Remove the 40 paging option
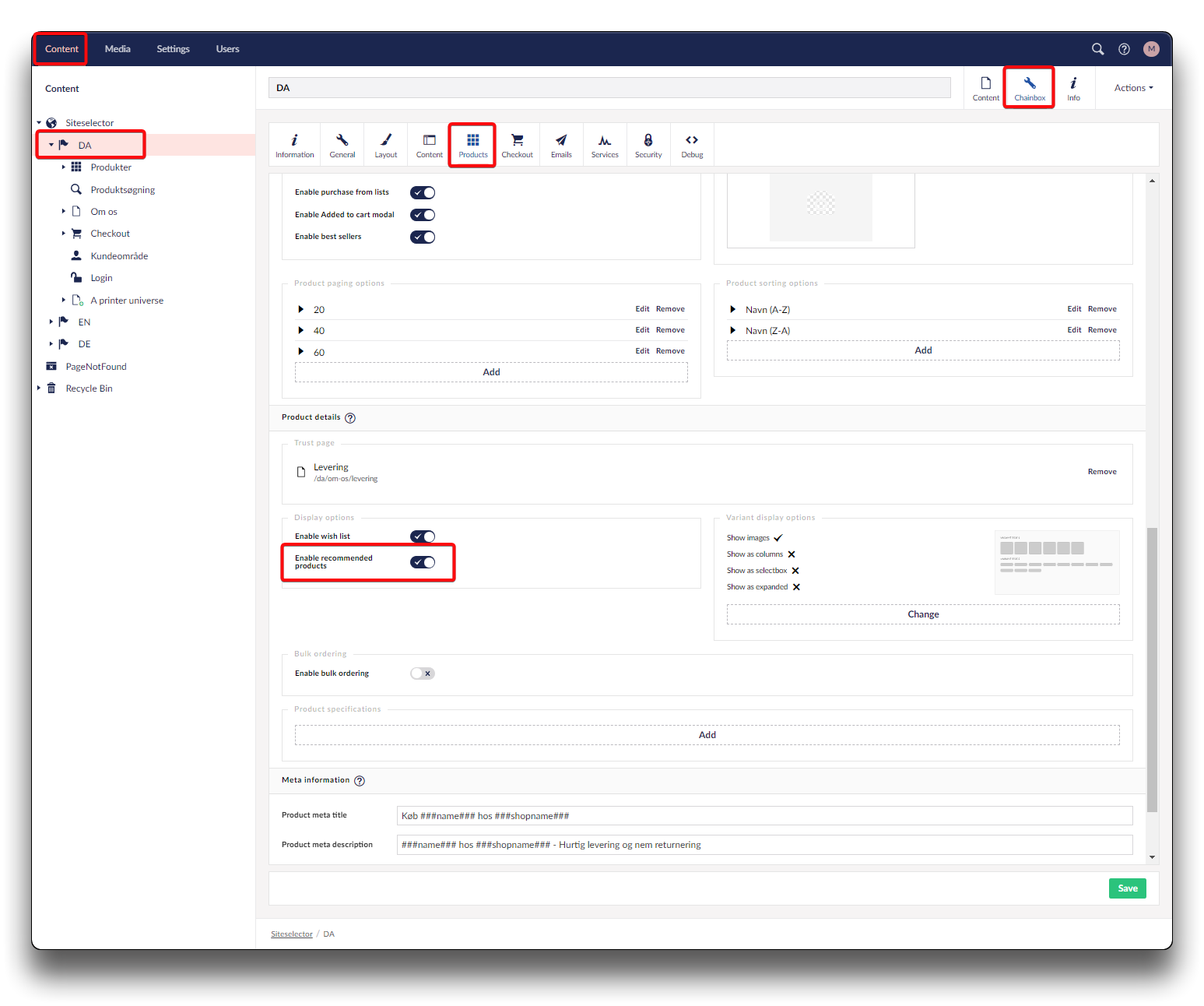Screen dimensions: 1204x1006 tap(670, 330)
